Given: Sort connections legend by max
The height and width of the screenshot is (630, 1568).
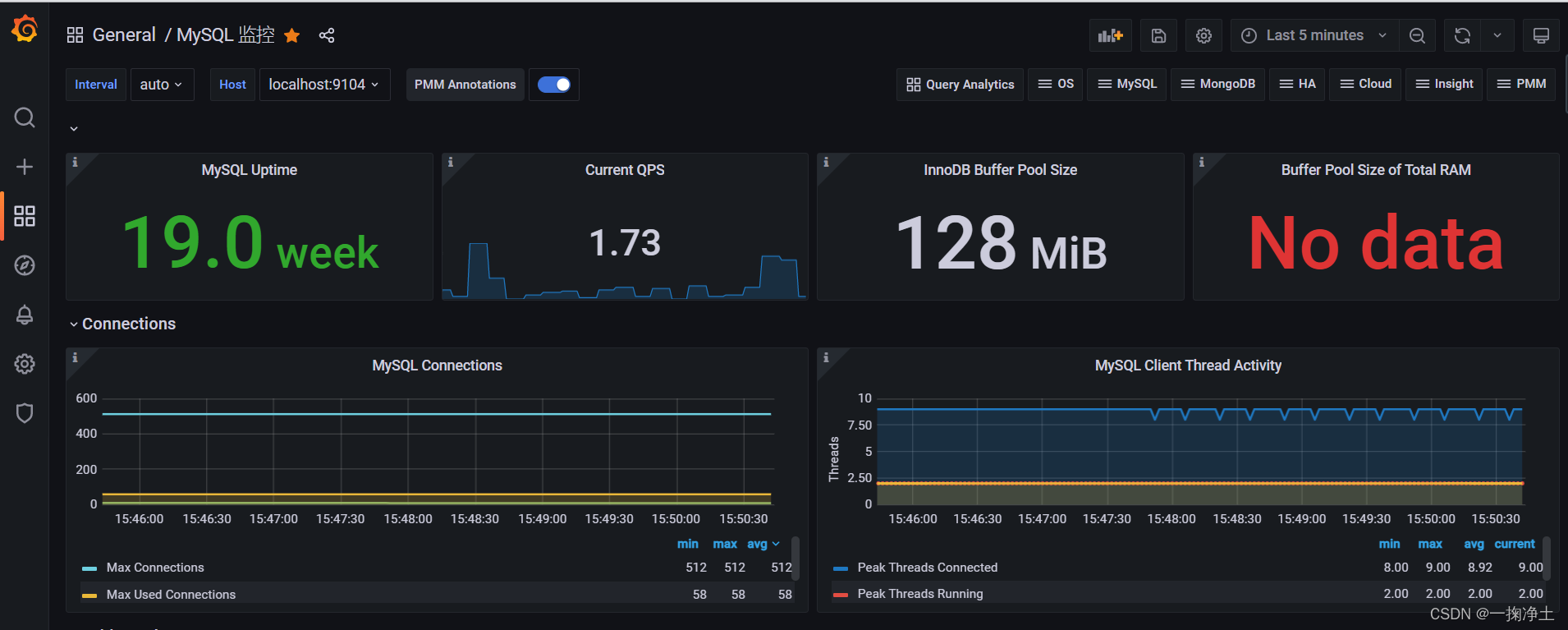Looking at the screenshot, I should pos(725,544).
